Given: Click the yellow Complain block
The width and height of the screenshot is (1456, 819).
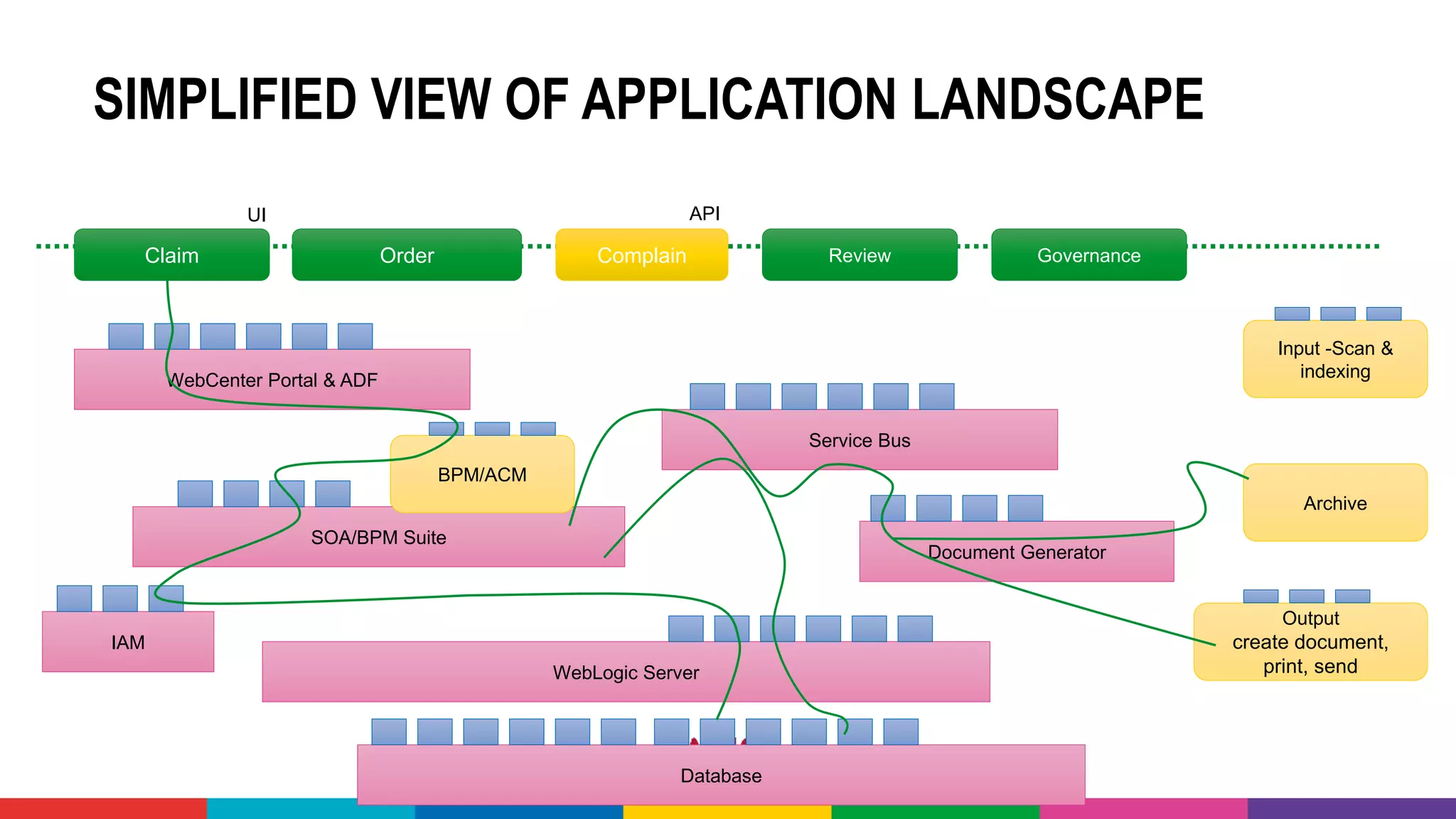Looking at the screenshot, I should [x=641, y=255].
